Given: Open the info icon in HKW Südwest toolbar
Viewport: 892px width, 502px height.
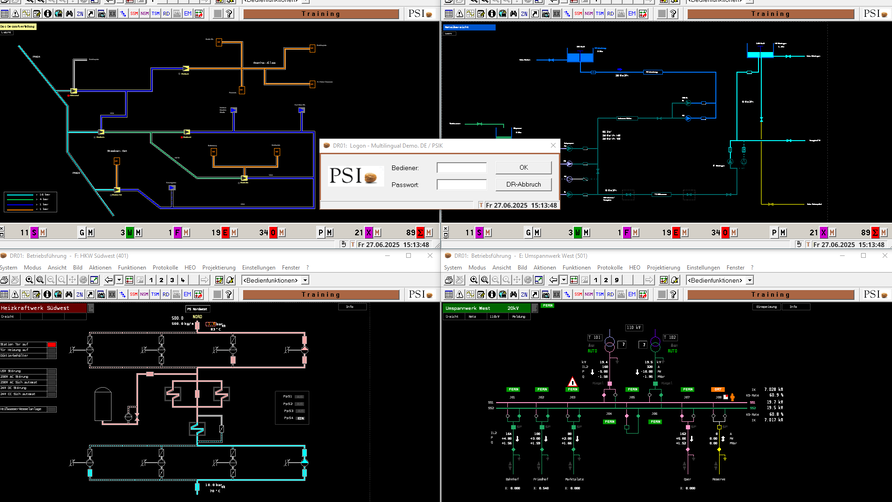Looking at the screenshot, I should point(47,294).
